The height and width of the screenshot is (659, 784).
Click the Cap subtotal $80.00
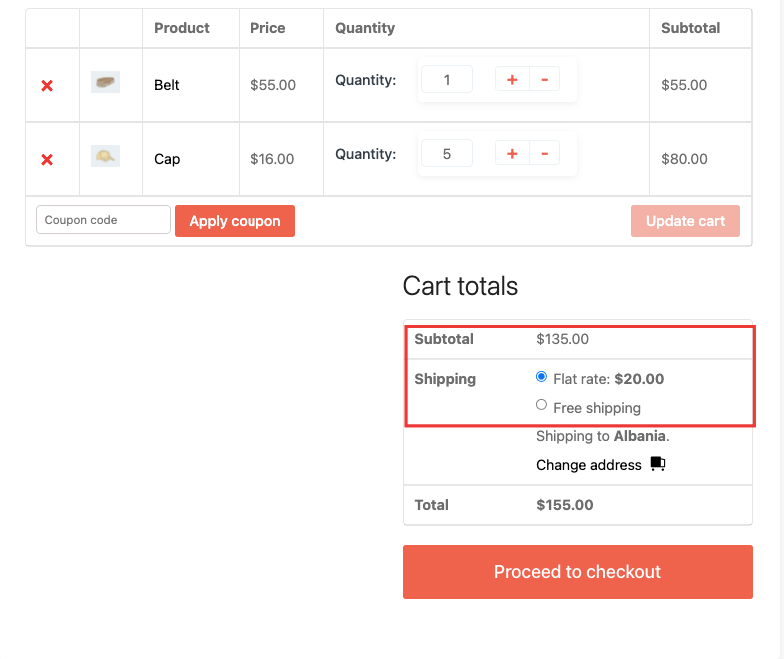pyautogui.click(x=684, y=159)
